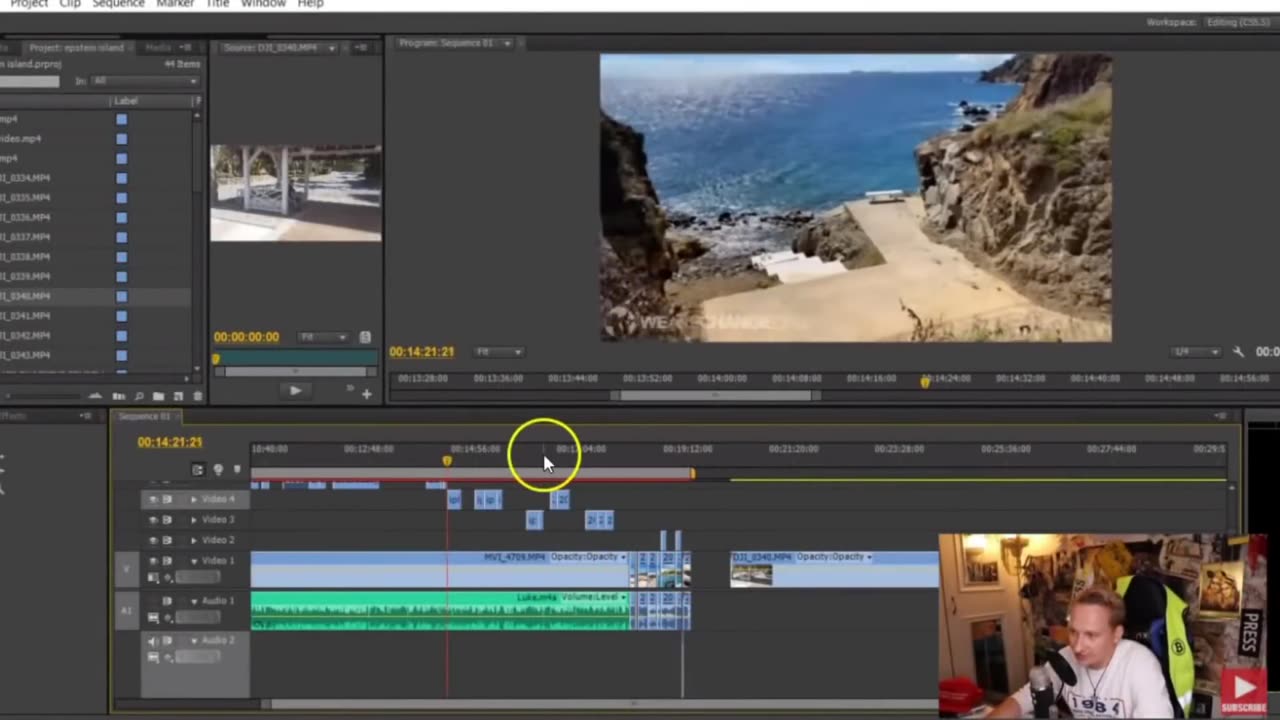Open the Window menu
The height and width of the screenshot is (720, 1280).
[263, 4]
